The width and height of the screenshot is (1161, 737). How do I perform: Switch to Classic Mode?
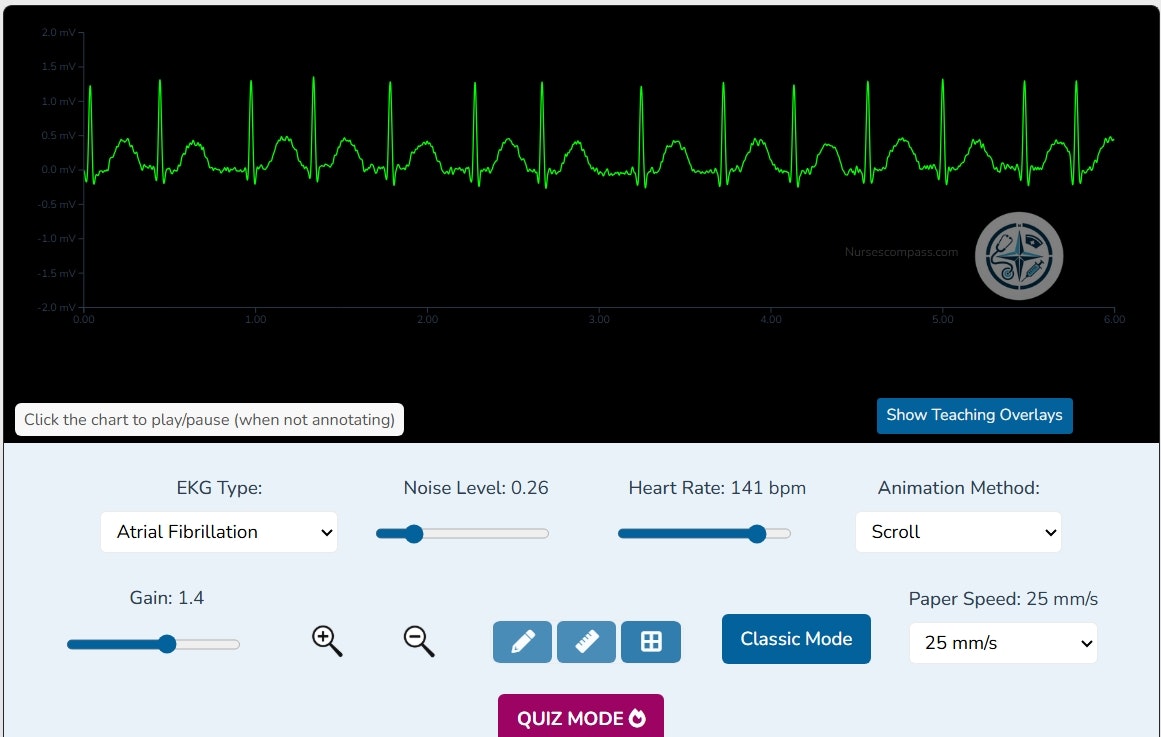(796, 638)
